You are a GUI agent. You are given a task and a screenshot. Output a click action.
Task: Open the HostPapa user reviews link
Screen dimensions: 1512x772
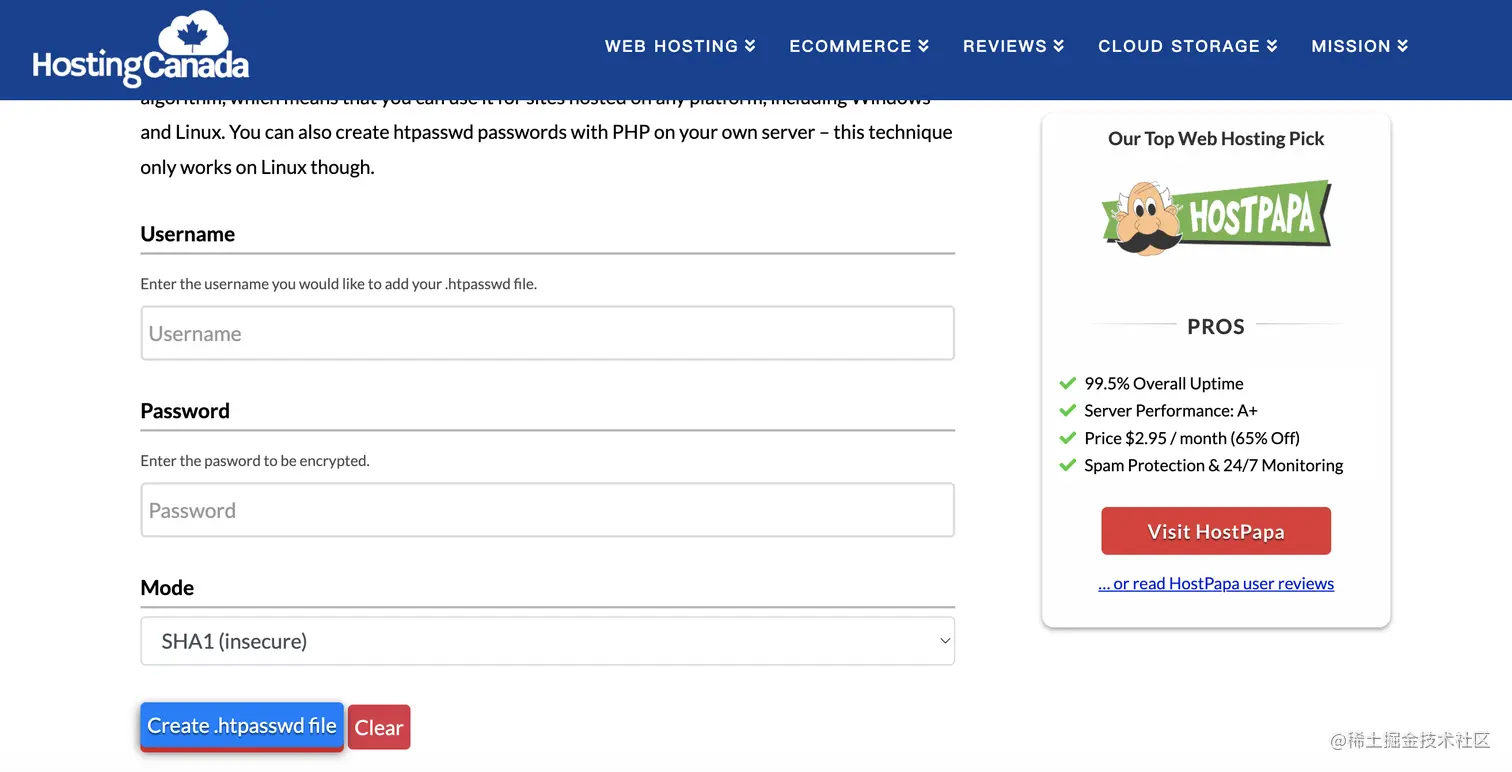[1215, 583]
